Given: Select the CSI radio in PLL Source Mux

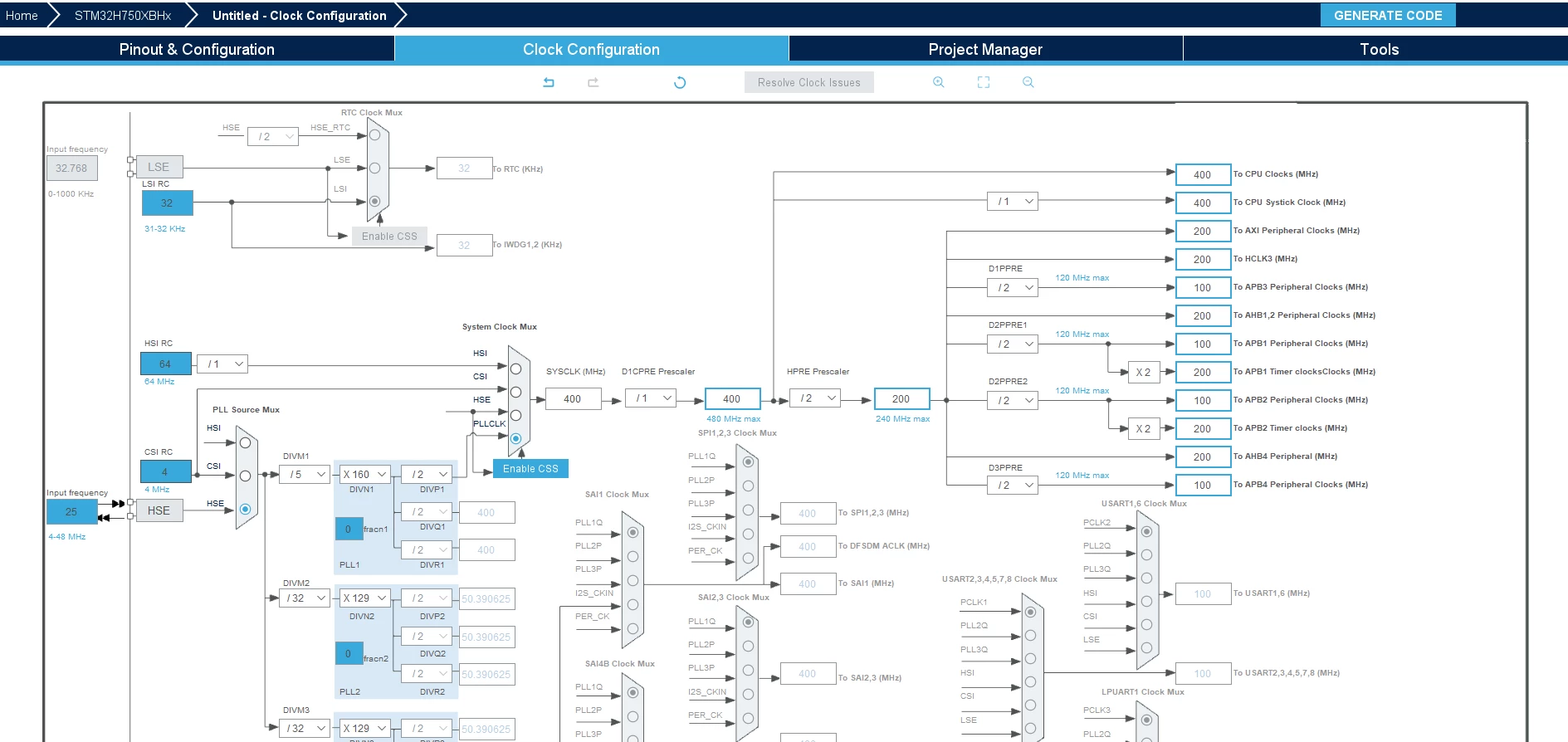Looking at the screenshot, I should 245,476.
